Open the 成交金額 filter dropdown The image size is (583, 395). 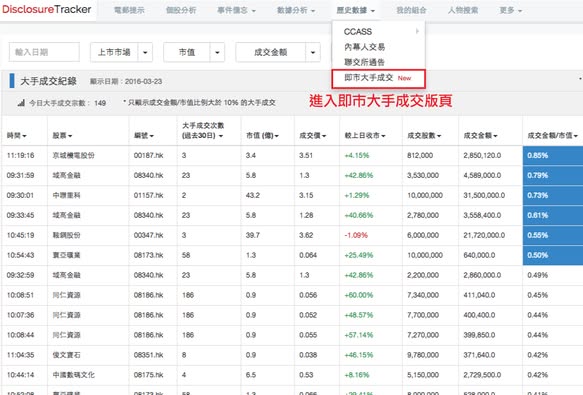[x=278, y=52]
